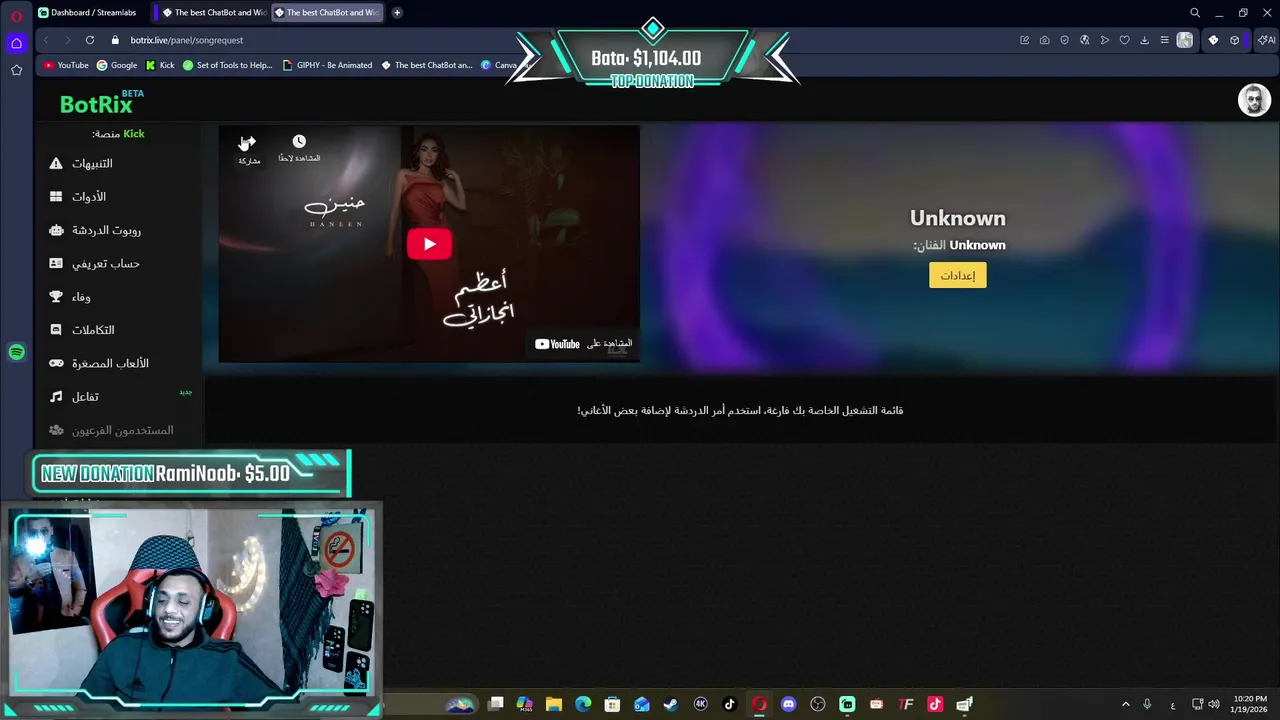Select the active 'The best ChatBot' tab

(x=325, y=13)
